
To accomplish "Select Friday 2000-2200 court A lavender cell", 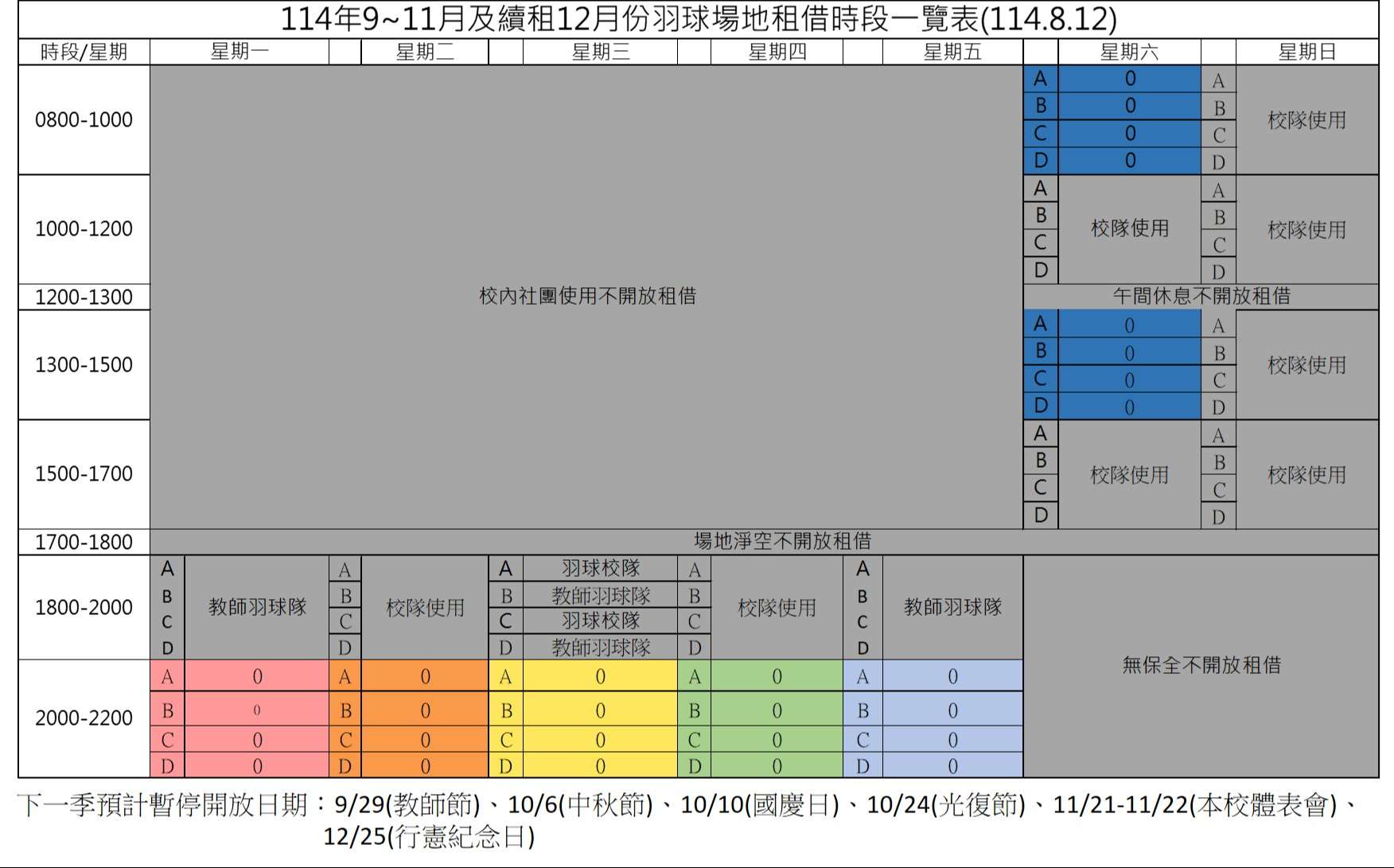I will coord(952,676).
